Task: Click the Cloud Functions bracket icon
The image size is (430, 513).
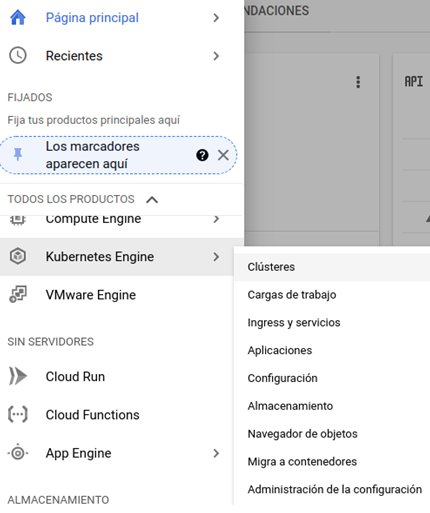Action: (x=18, y=414)
